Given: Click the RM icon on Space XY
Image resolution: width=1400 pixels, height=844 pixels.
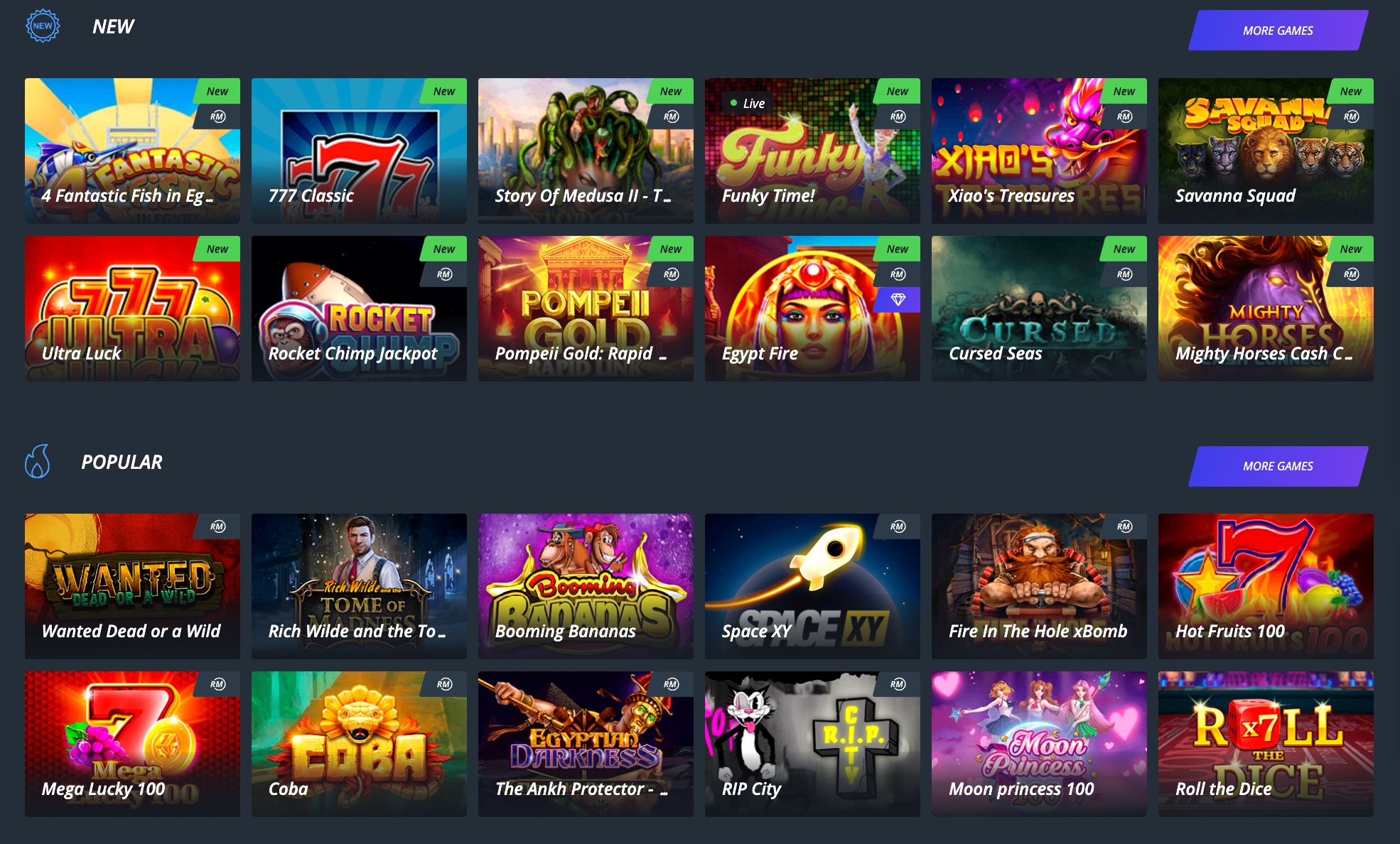Looking at the screenshot, I should (x=898, y=526).
